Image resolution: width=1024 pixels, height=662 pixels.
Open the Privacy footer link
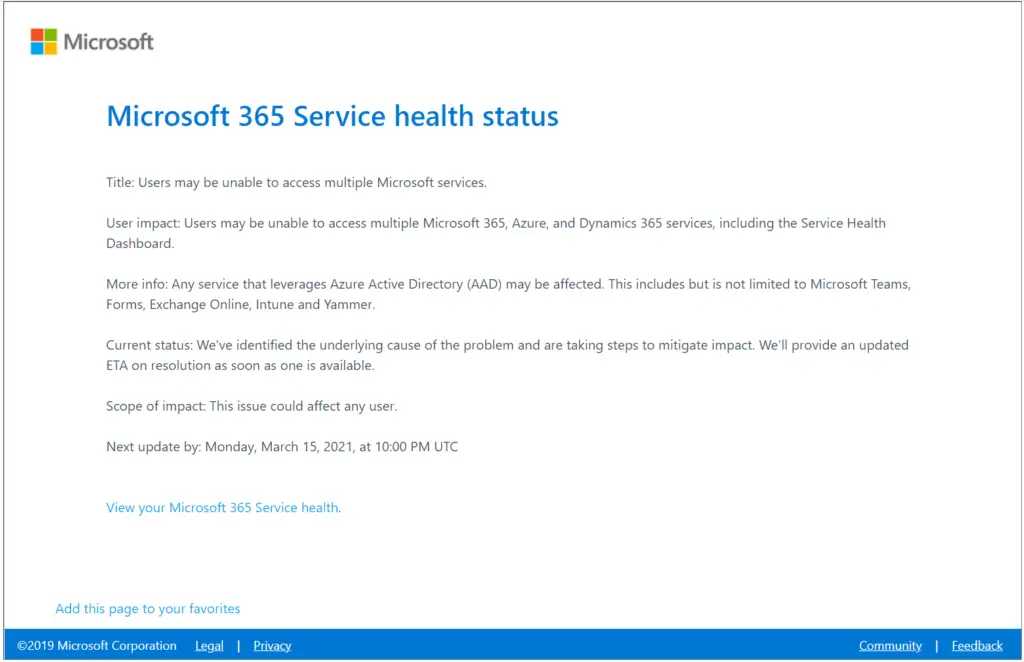coord(272,646)
